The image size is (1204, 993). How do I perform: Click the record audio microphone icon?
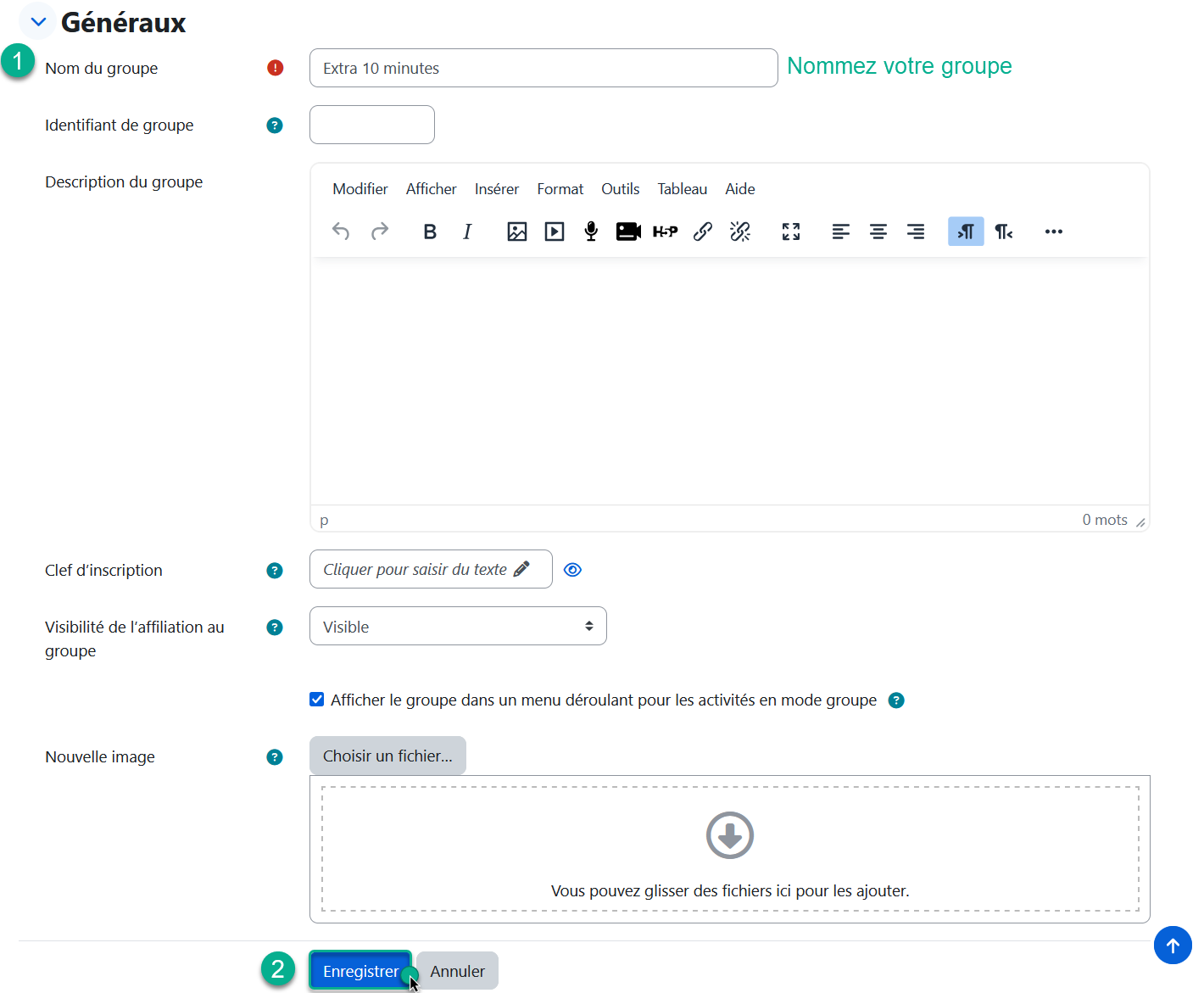click(591, 232)
